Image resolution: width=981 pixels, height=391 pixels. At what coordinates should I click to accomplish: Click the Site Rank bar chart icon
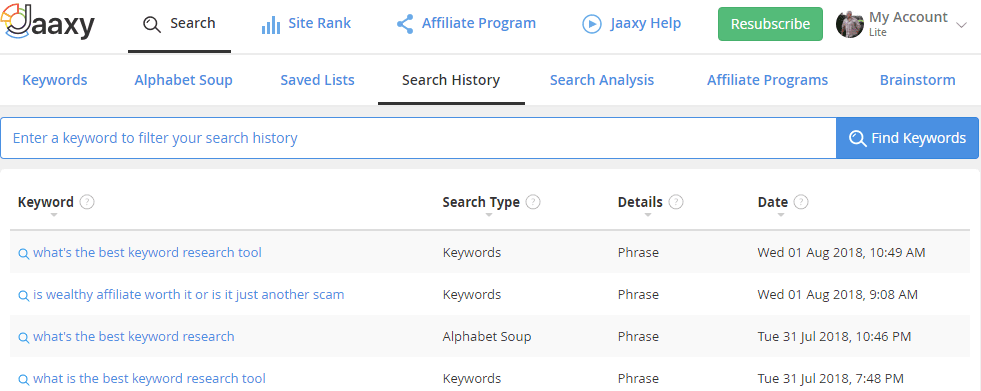coord(270,25)
